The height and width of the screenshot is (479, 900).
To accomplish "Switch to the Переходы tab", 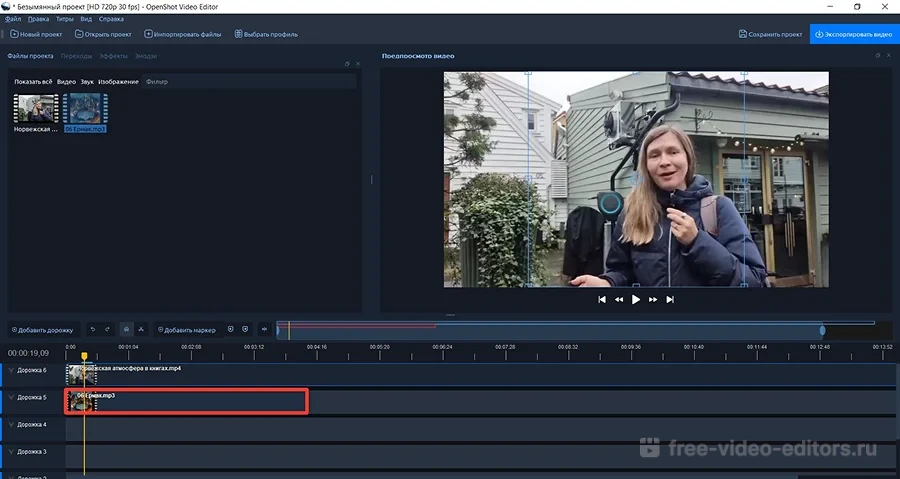I will point(76,56).
